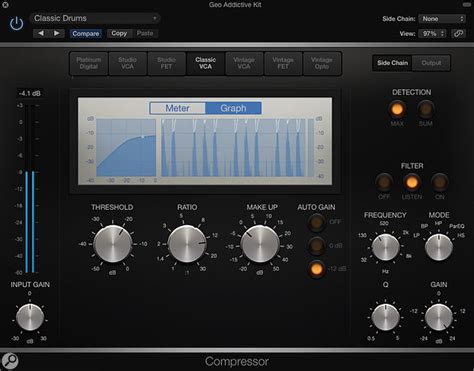Click the Compare button

86,33
